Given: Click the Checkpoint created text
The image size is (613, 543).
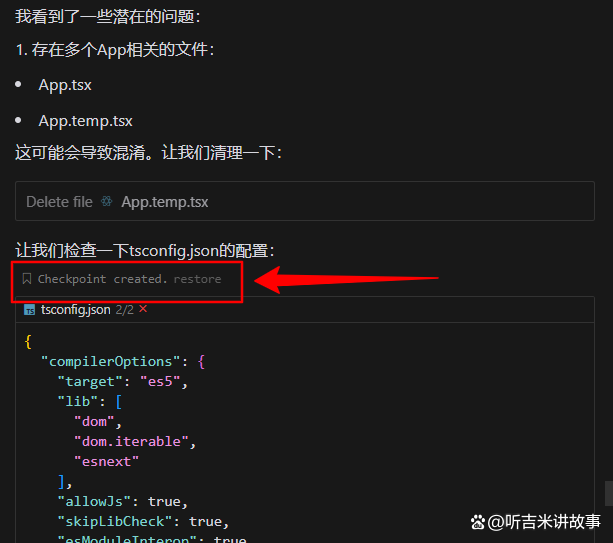Looking at the screenshot, I should [102, 279].
